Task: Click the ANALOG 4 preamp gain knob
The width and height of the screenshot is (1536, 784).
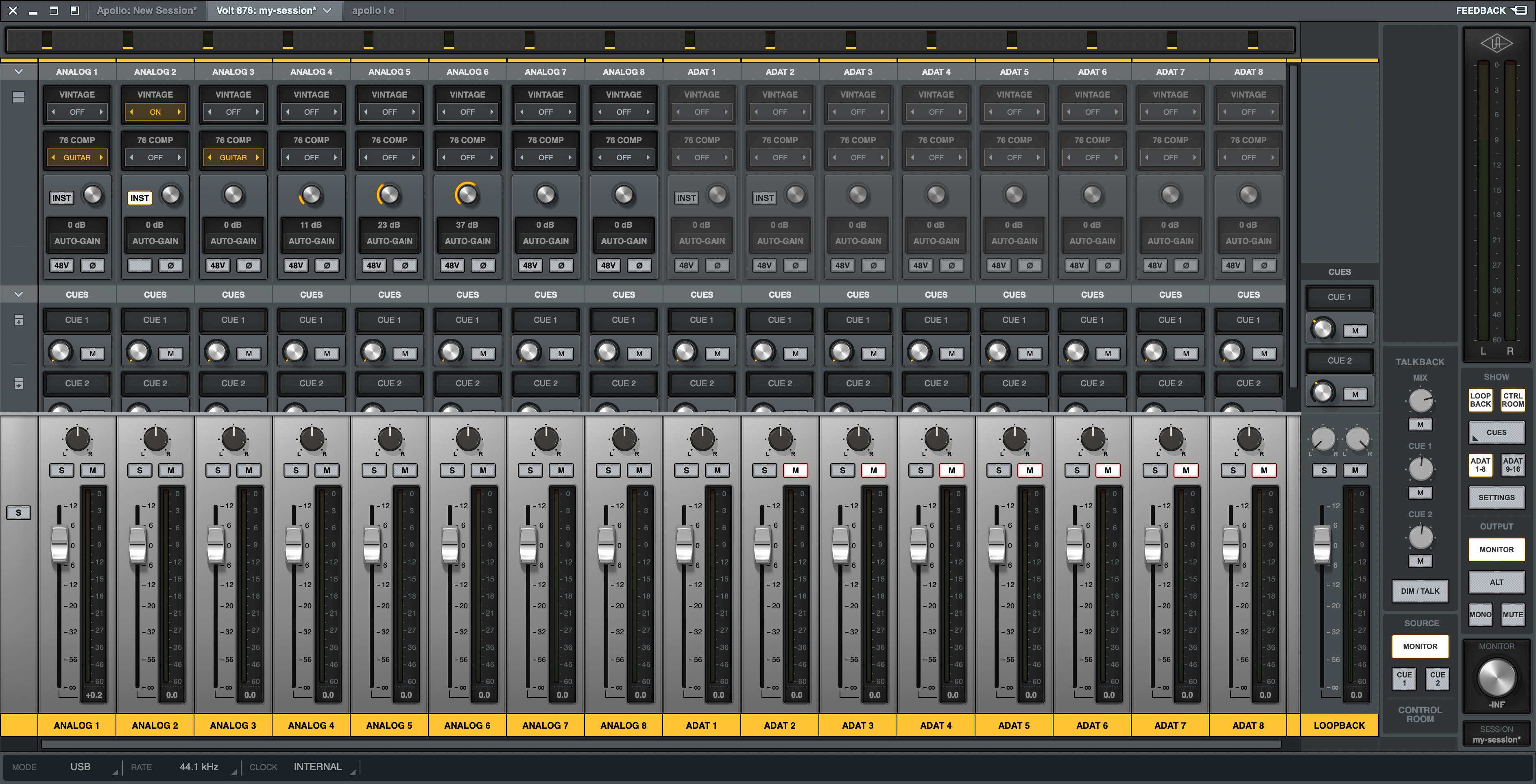Action: [311, 194]
